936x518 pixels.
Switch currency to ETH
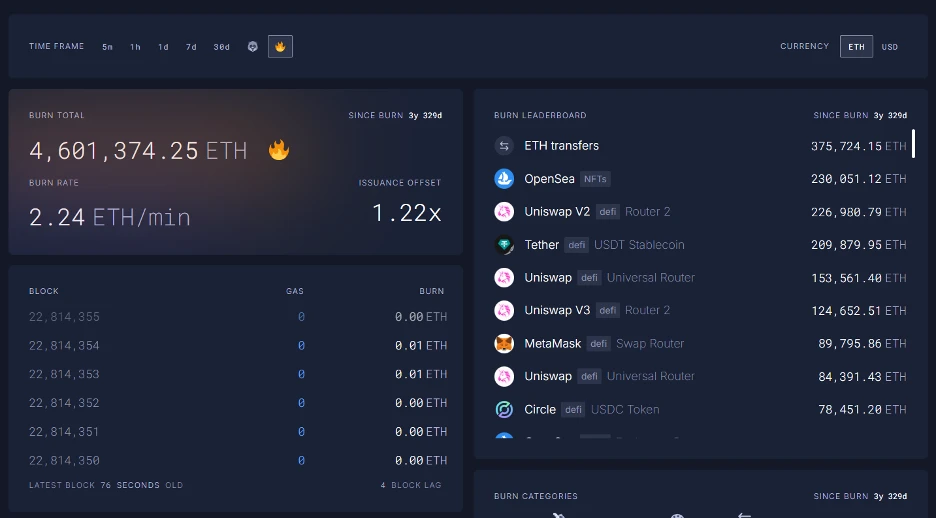click(856, 47)
